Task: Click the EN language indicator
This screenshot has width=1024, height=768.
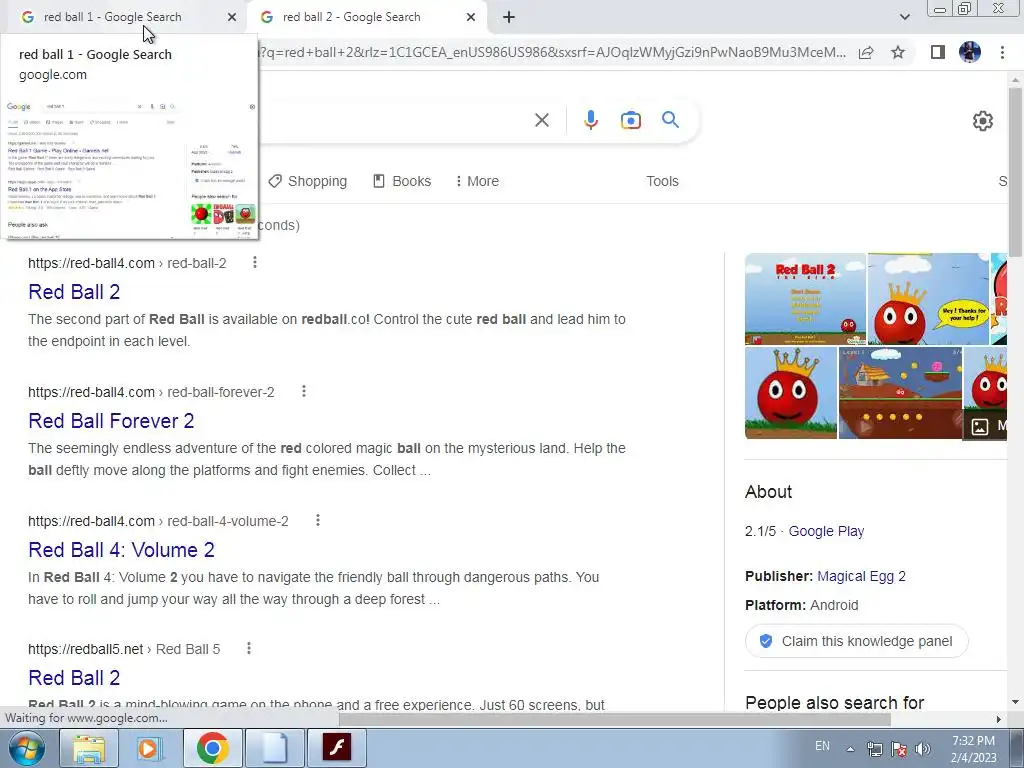Action: pos(822,746)
